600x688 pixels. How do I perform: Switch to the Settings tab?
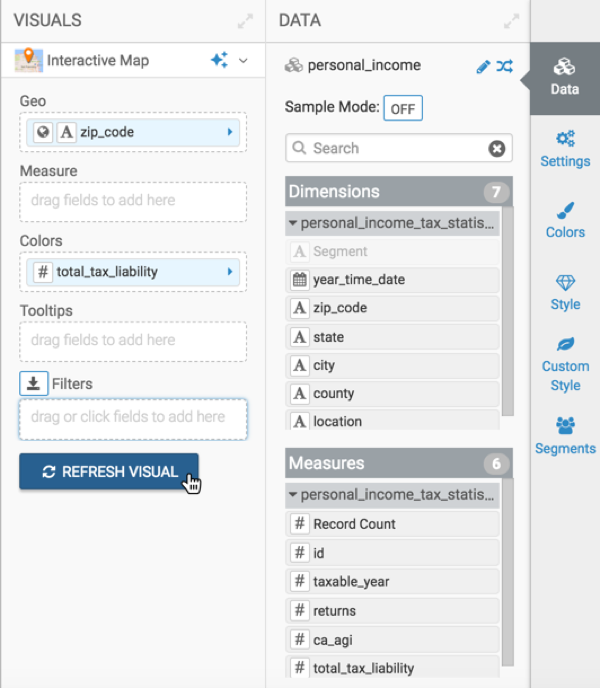click(565, 148)
